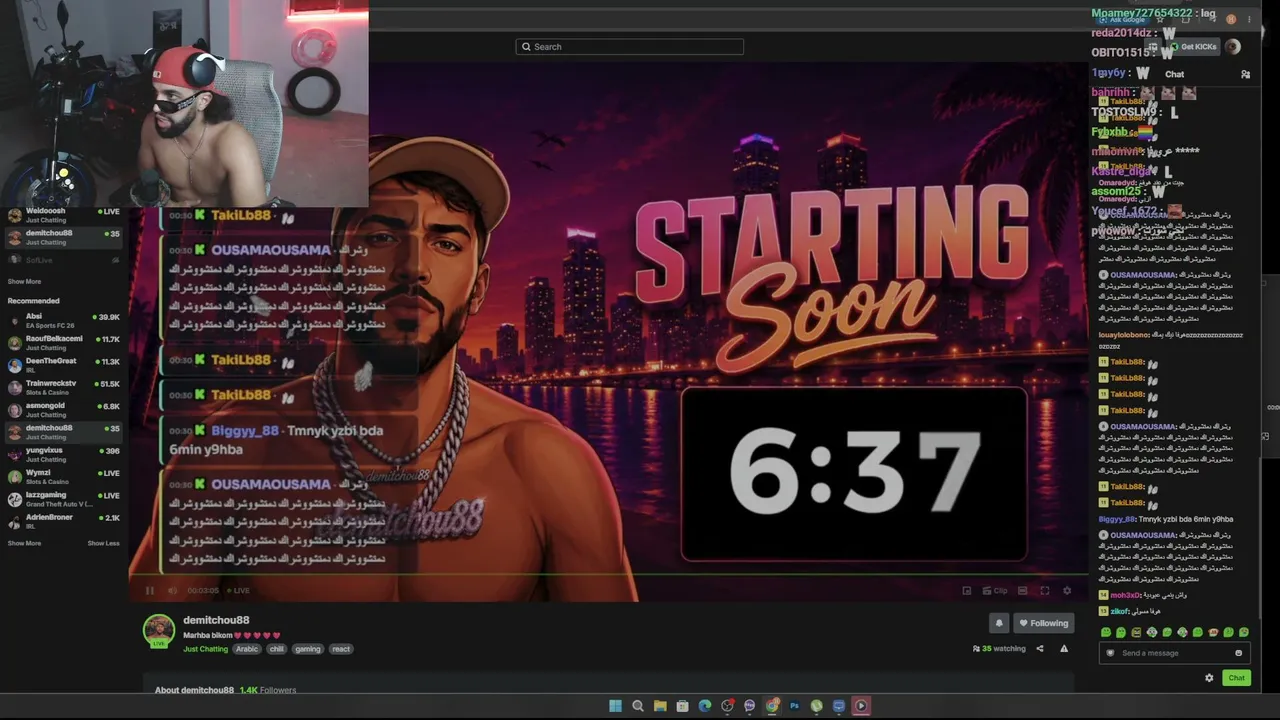Open chat settings gear
The image size is (1280, 720).
point(1209,678)
